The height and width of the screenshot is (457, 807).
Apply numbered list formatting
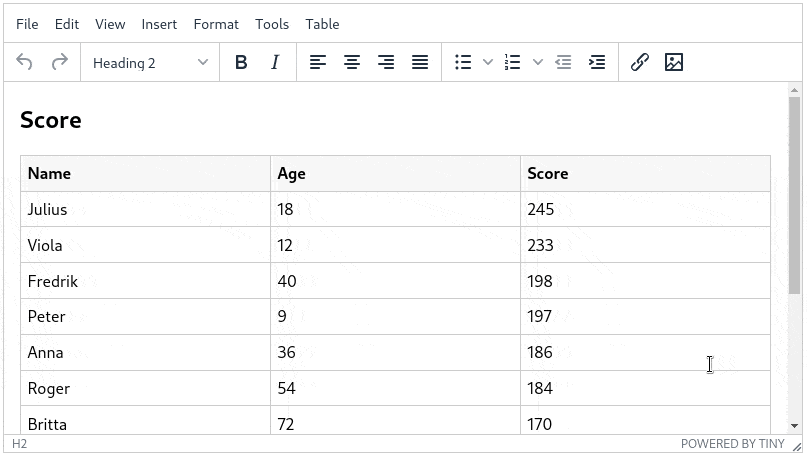513,62
